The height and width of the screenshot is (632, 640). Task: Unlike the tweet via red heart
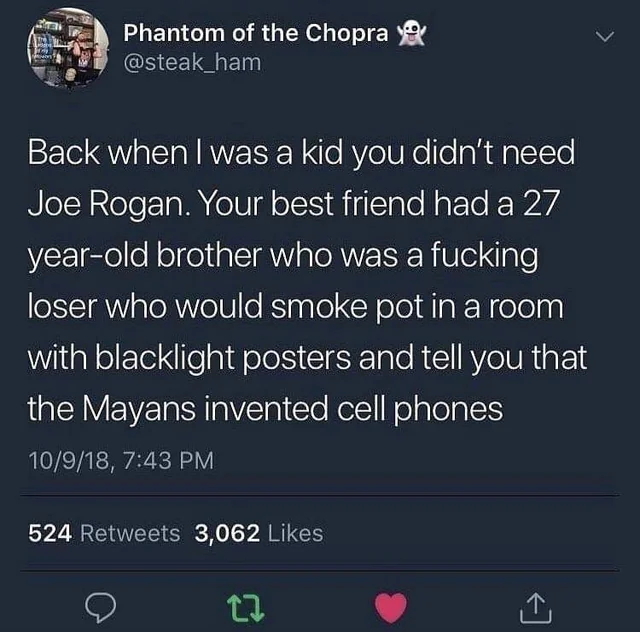(x=391, y=608)
